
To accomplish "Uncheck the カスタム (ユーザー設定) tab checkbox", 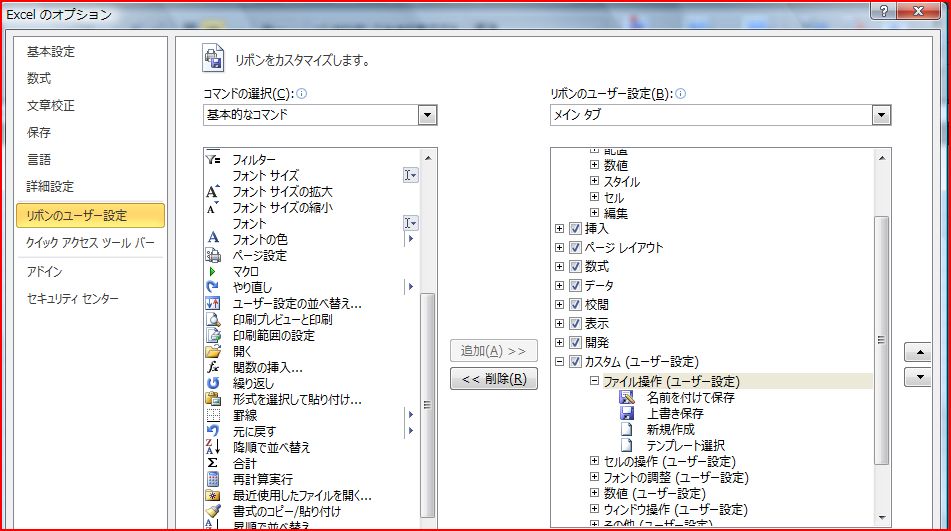I will tap(575, 361).
